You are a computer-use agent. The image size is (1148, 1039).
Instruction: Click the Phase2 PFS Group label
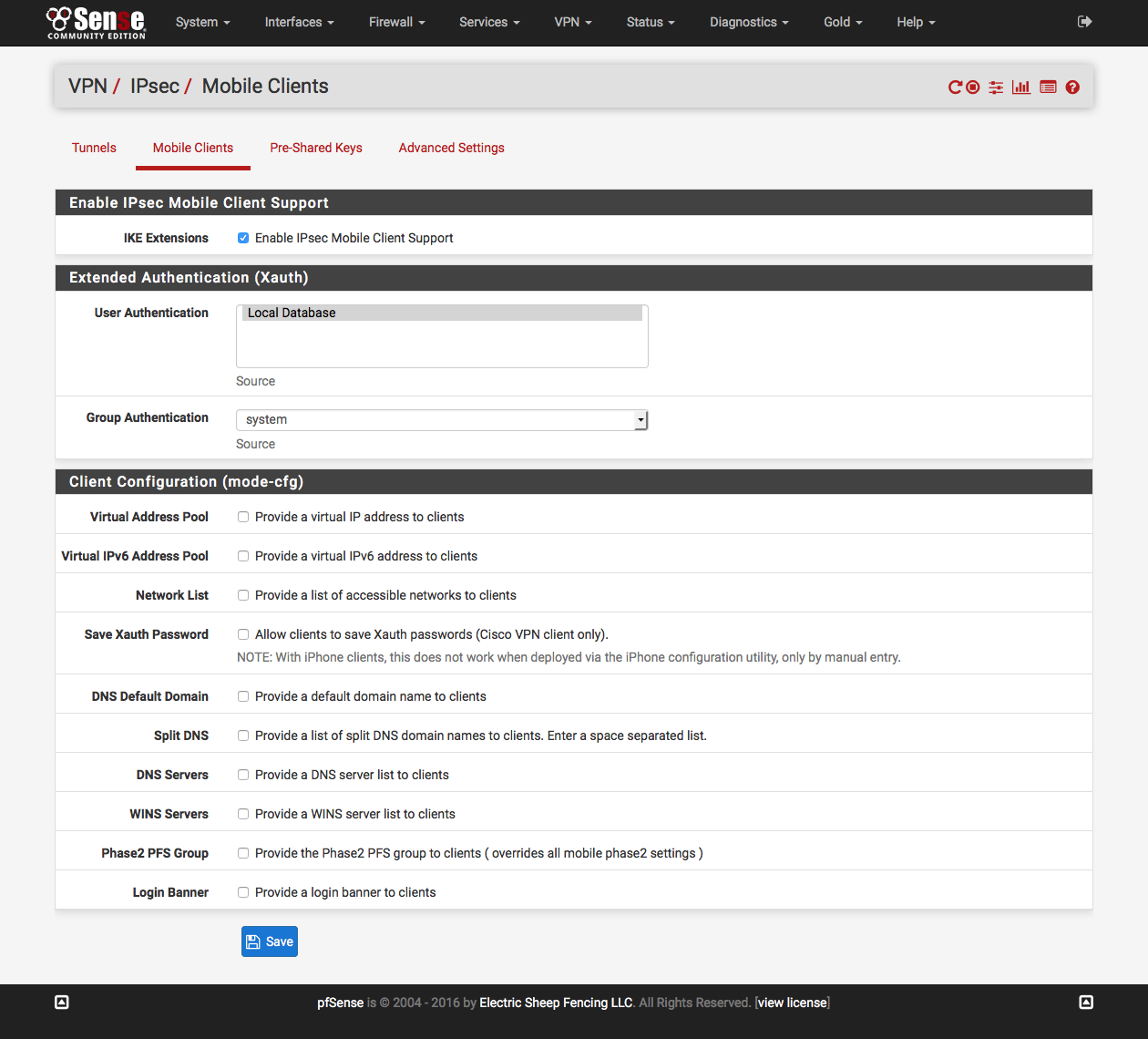tap(155, 853)
